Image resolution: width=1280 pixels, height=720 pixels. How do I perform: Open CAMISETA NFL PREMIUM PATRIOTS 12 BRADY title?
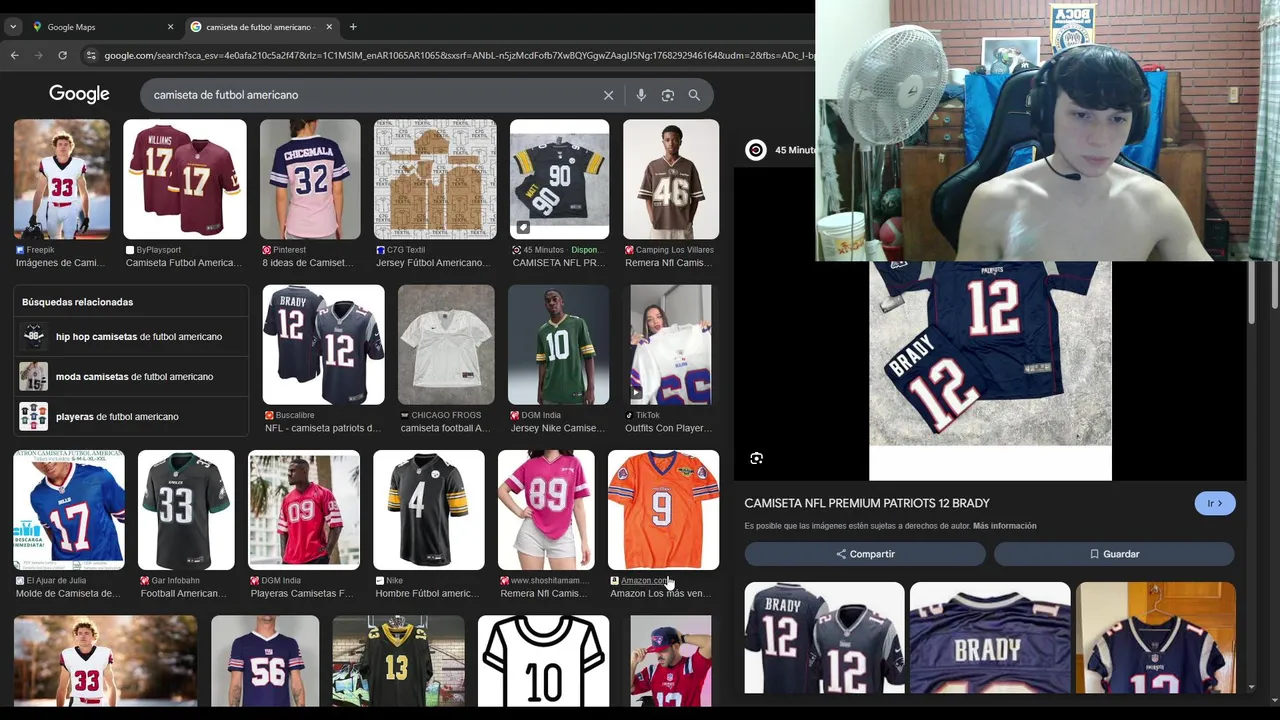pyautogui.click(x=867, y=503)
